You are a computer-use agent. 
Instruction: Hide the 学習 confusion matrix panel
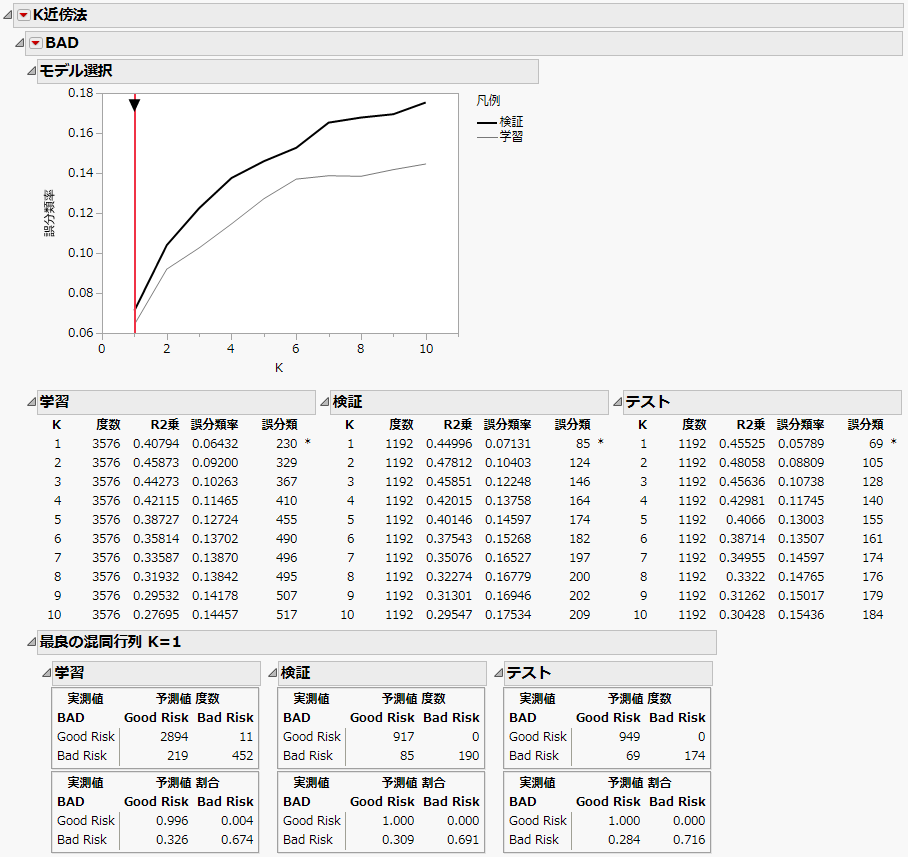point(46,673)
